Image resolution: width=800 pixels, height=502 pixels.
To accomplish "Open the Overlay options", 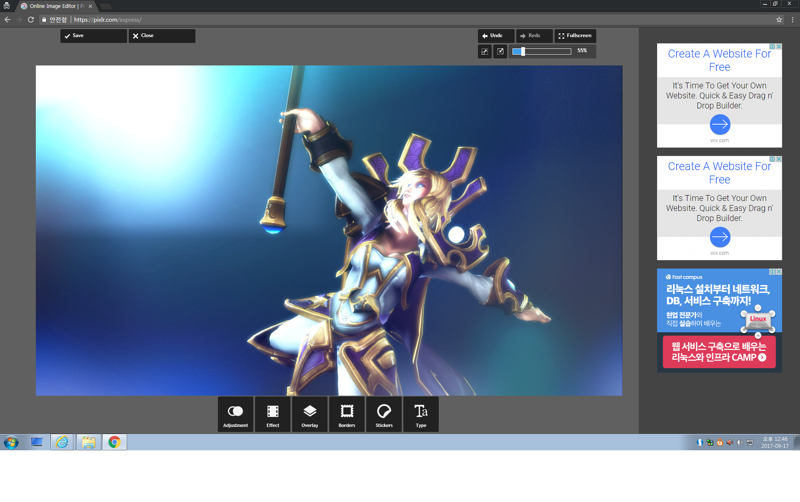I will [x=310, y=414].
